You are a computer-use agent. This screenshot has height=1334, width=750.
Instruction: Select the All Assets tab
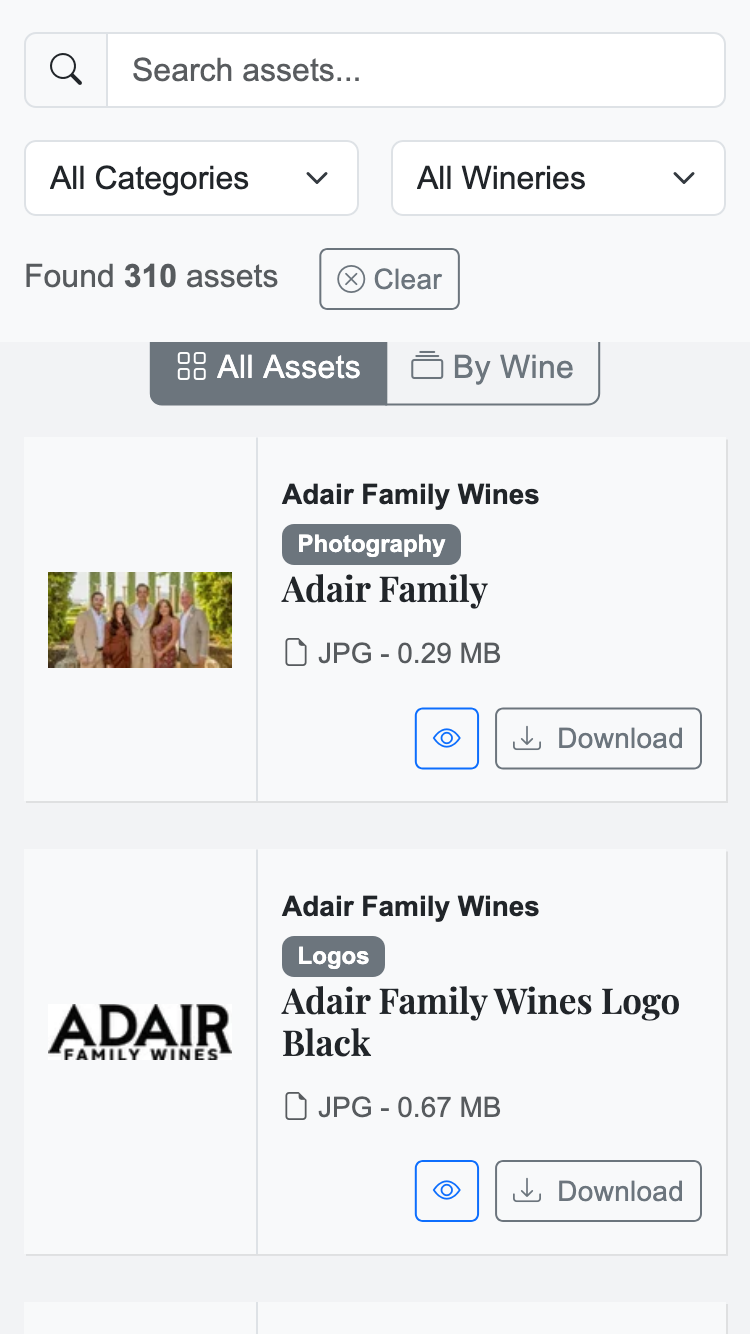coord(267,367)
